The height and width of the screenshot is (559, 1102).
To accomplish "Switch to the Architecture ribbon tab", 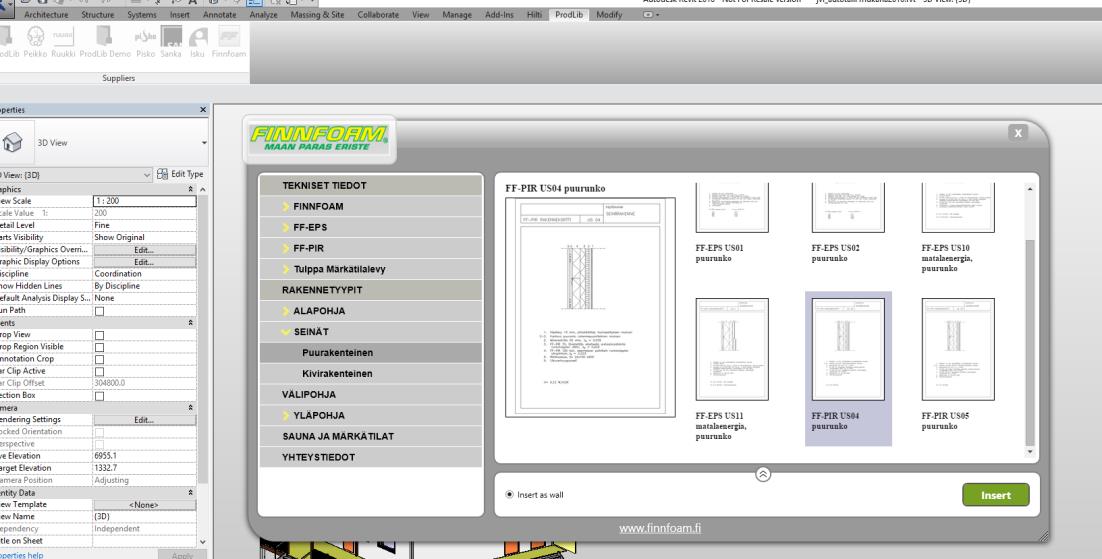I will click(46, 15).
